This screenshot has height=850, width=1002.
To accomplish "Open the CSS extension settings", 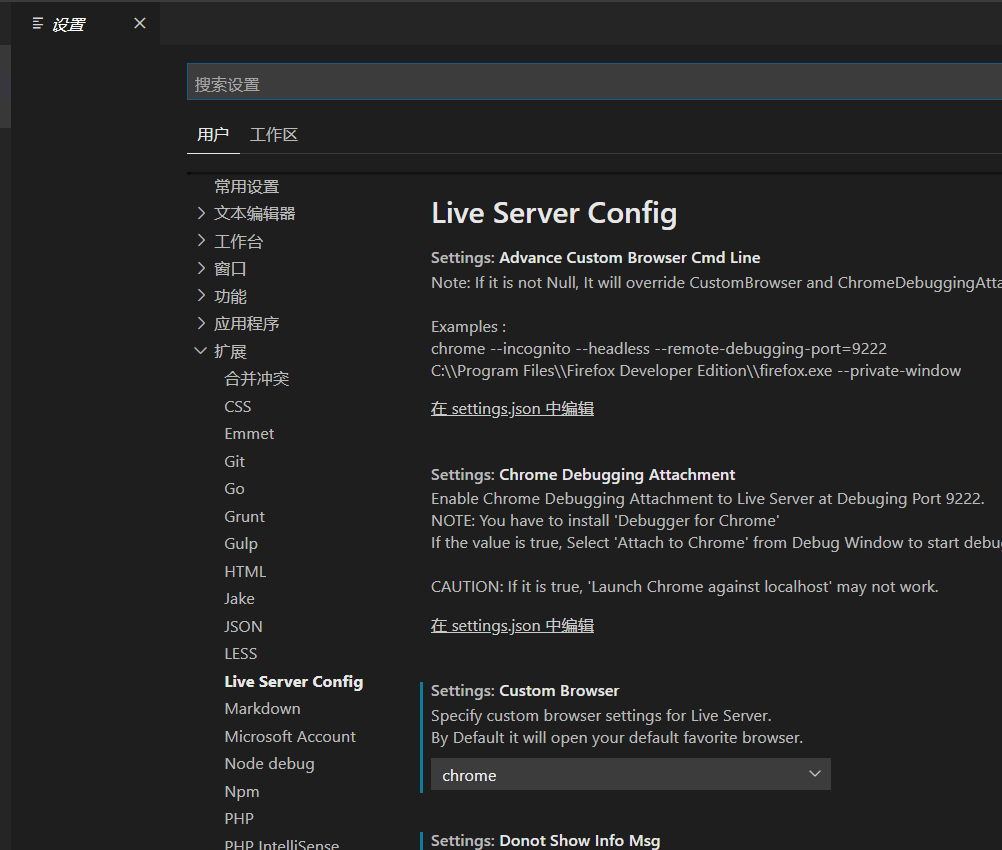I will pos(237,406).
